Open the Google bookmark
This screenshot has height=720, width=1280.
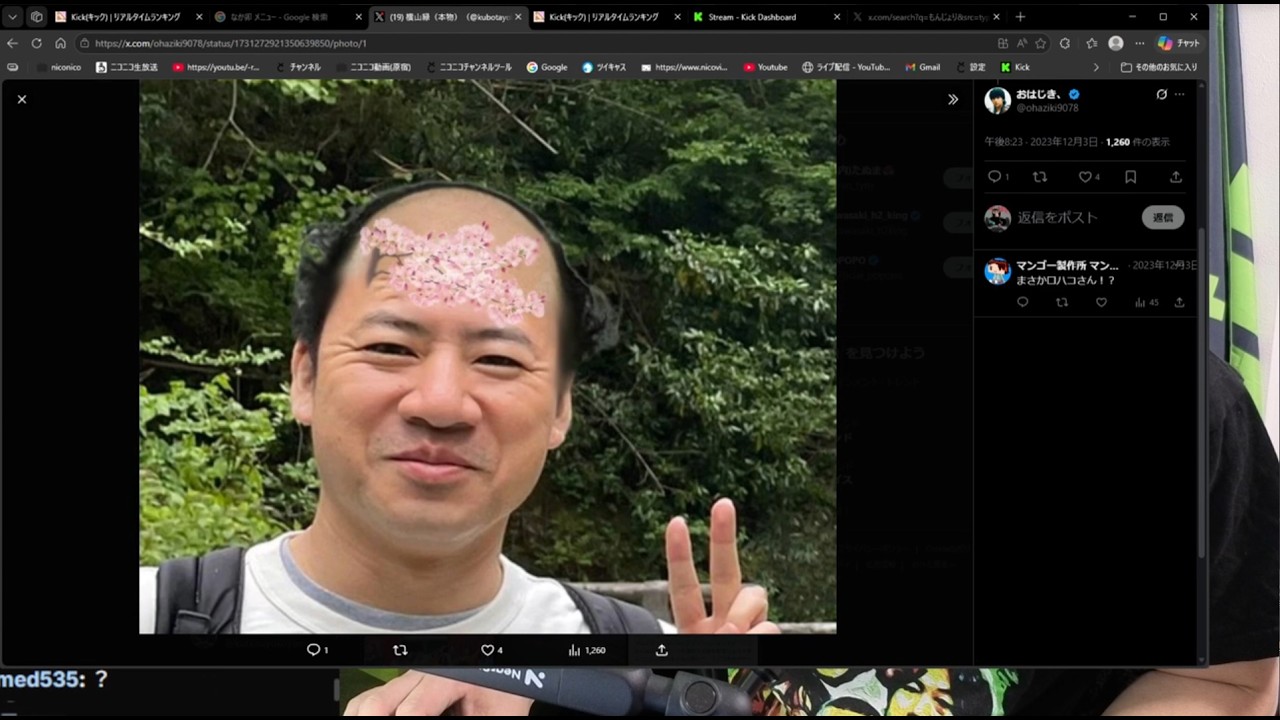point(547,67)
